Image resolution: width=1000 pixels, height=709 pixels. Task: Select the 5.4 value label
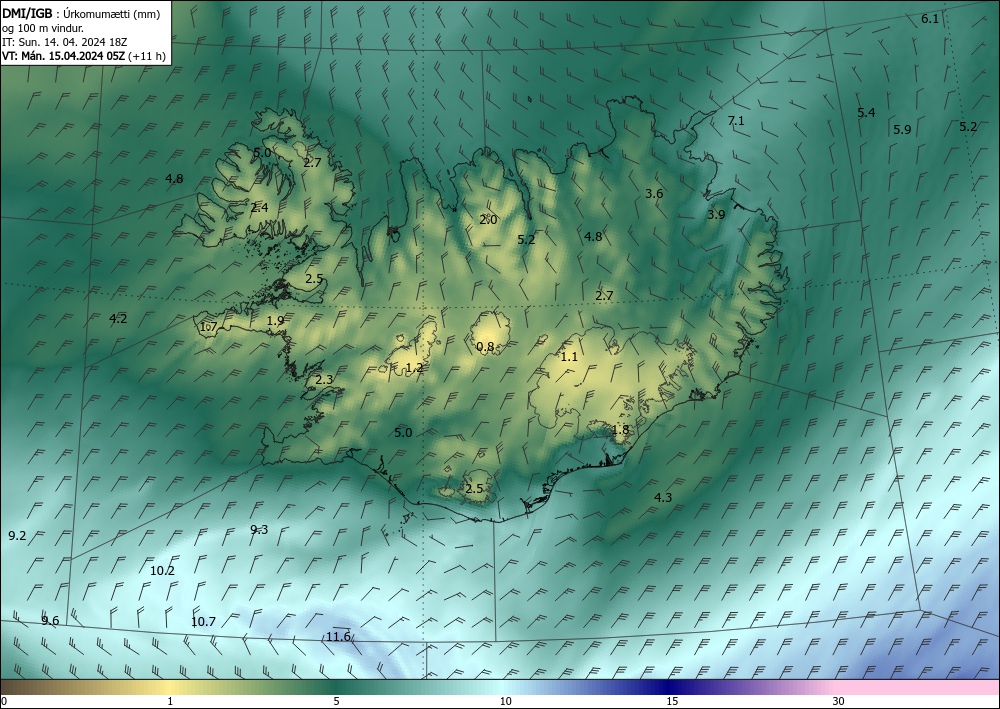pyautogui.click(x=866, y=112)
